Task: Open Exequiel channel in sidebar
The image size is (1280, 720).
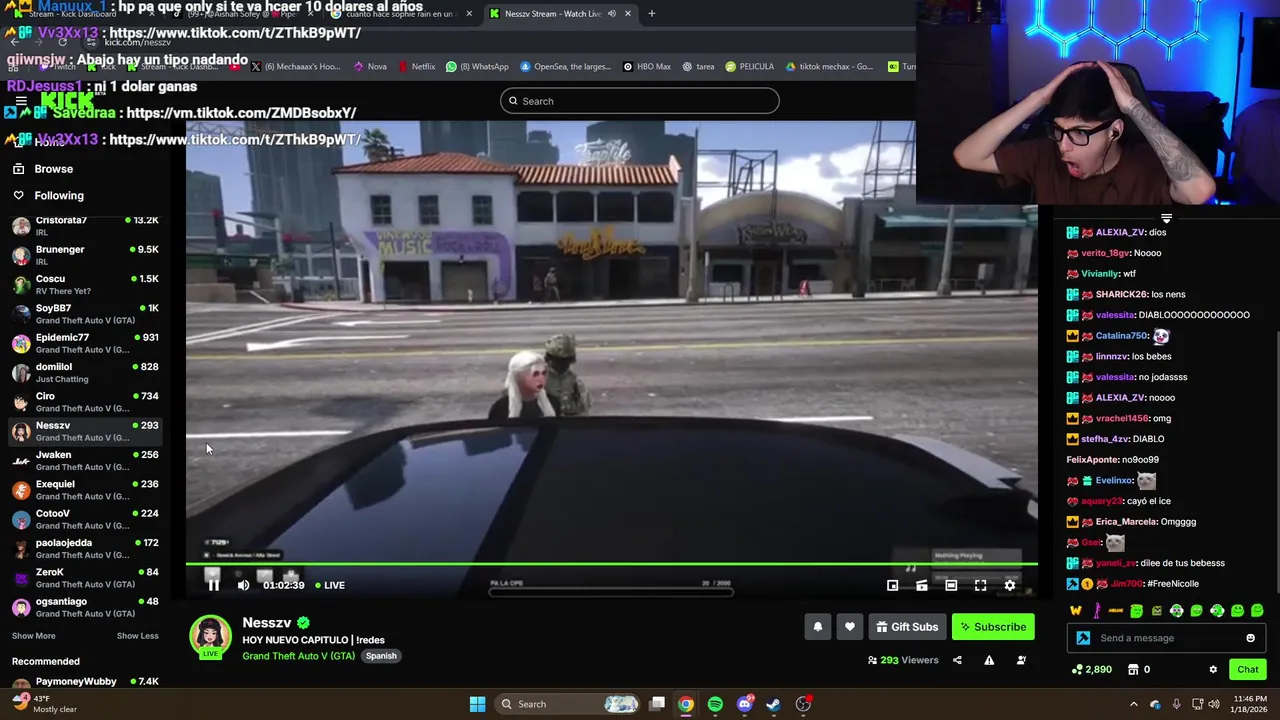Action: click(x=85, y=490)
